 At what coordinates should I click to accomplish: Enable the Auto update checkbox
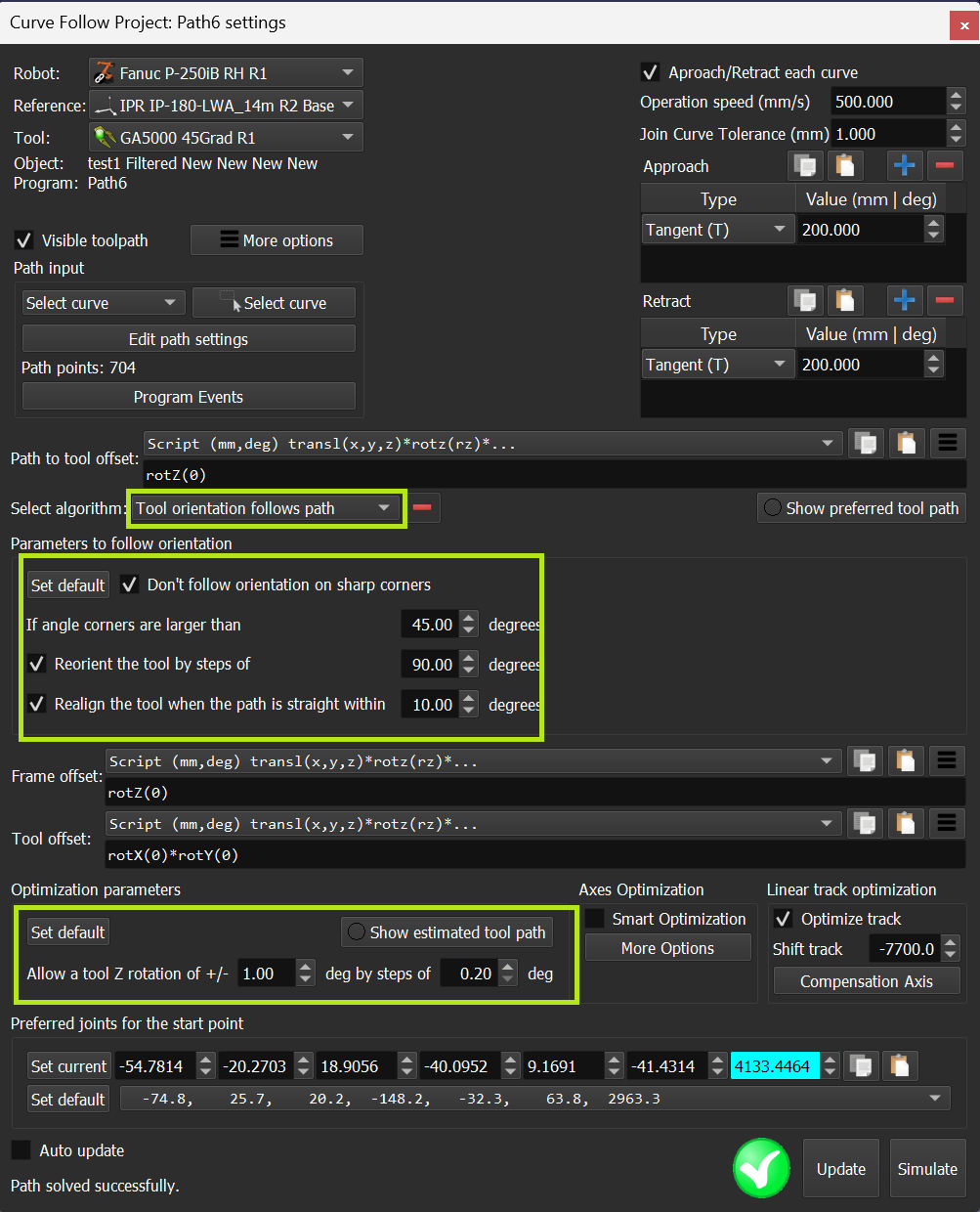(x=21, y=1150)
